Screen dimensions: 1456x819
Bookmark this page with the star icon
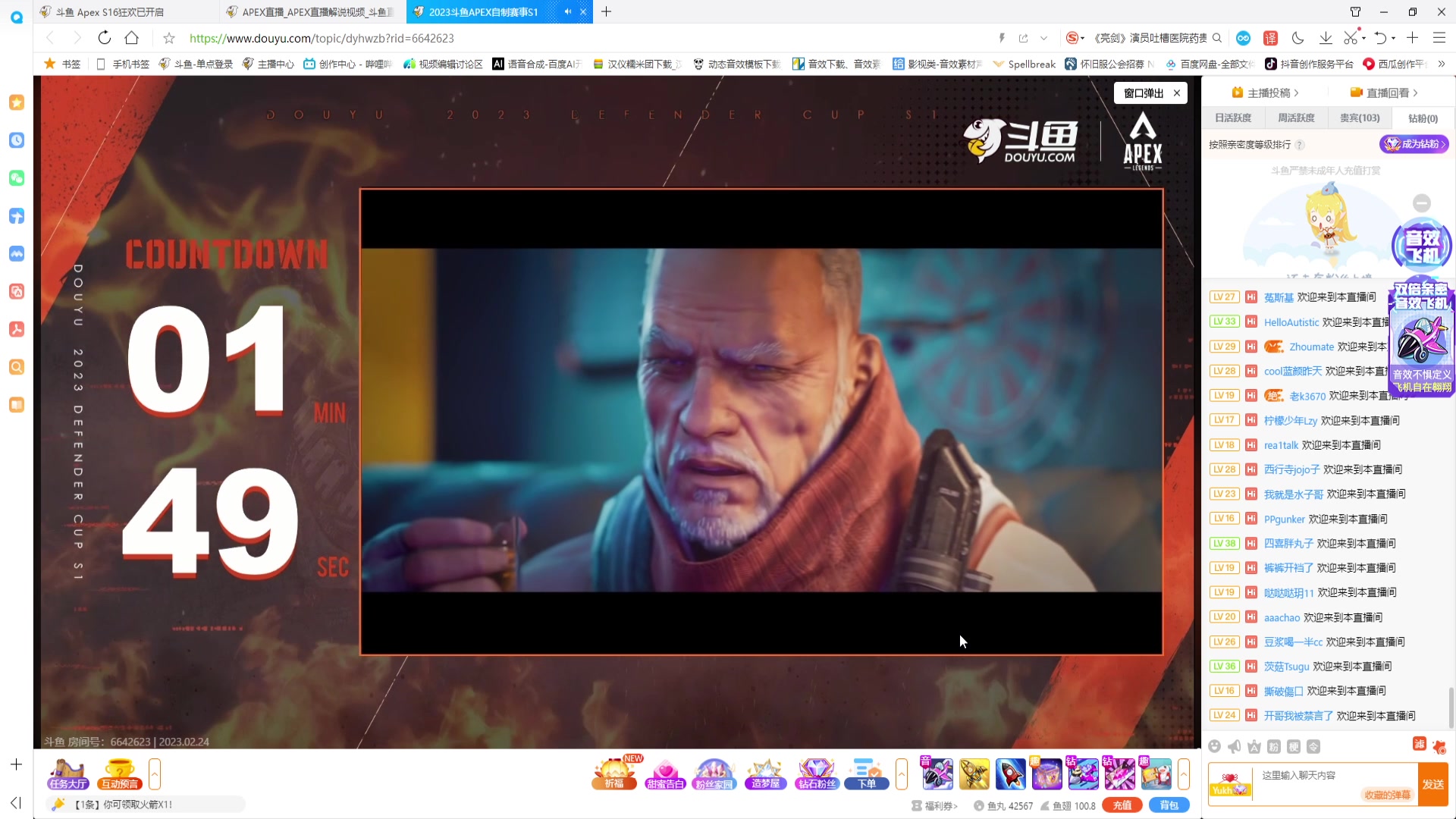(x=169, y=38)
